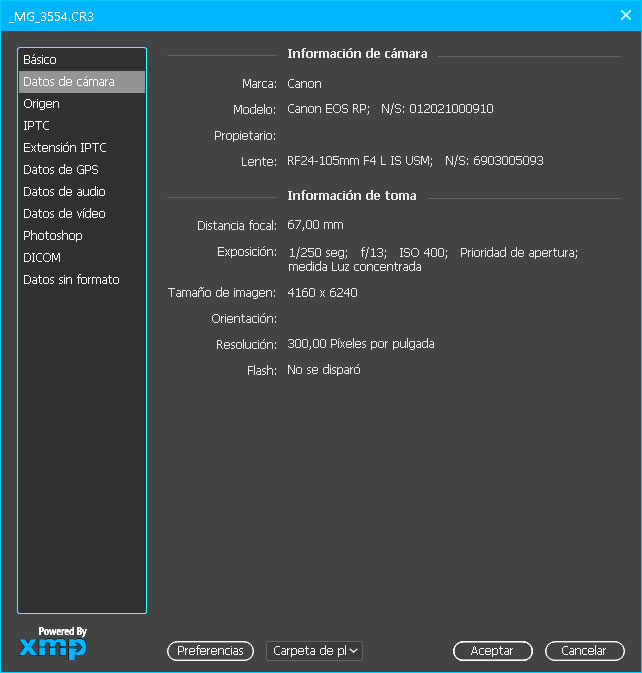Click the Información de cámara heading

click(x=357, y=54)
